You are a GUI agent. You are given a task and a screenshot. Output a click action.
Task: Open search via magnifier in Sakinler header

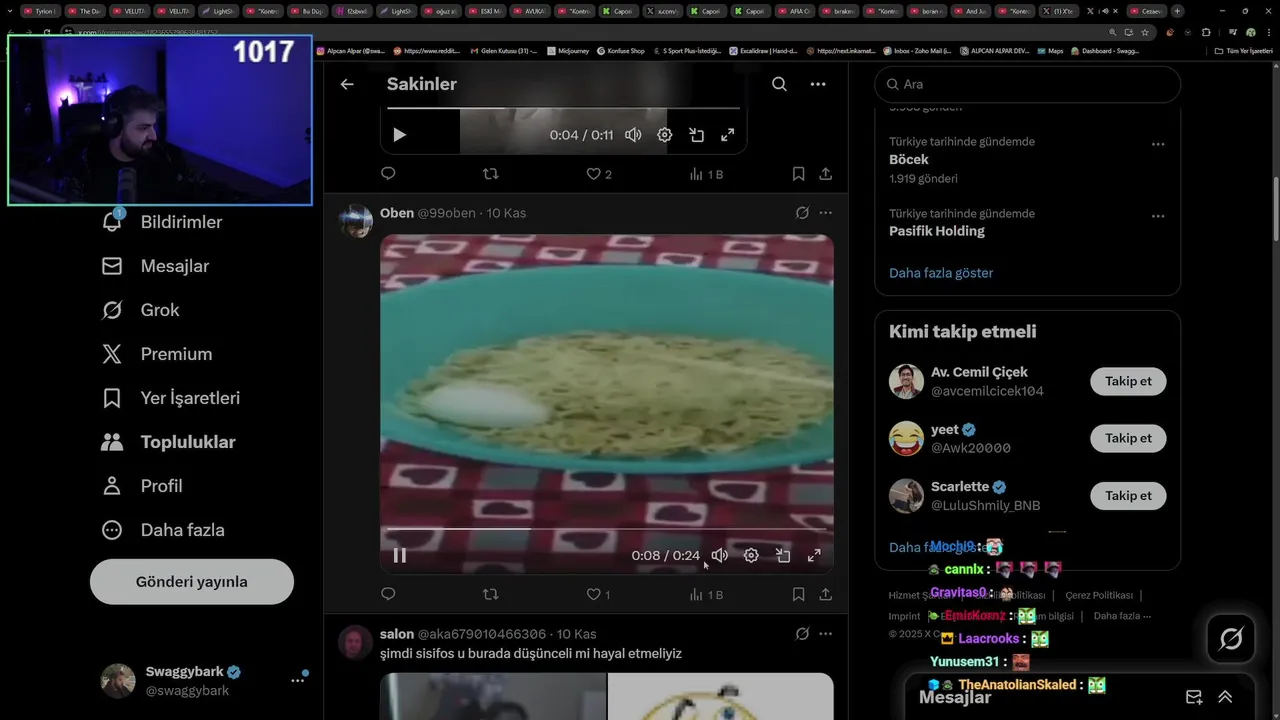coord(779,84)
